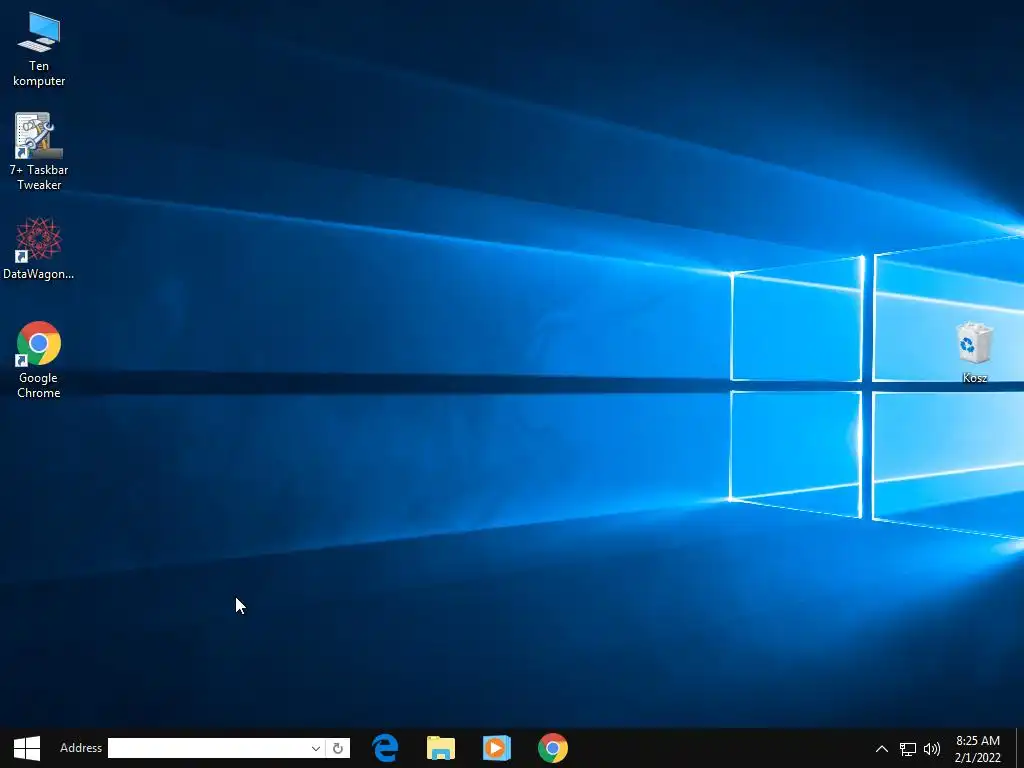1024x768 pixels.
Task: Click in the taskbar Address field
Action: 208,748
